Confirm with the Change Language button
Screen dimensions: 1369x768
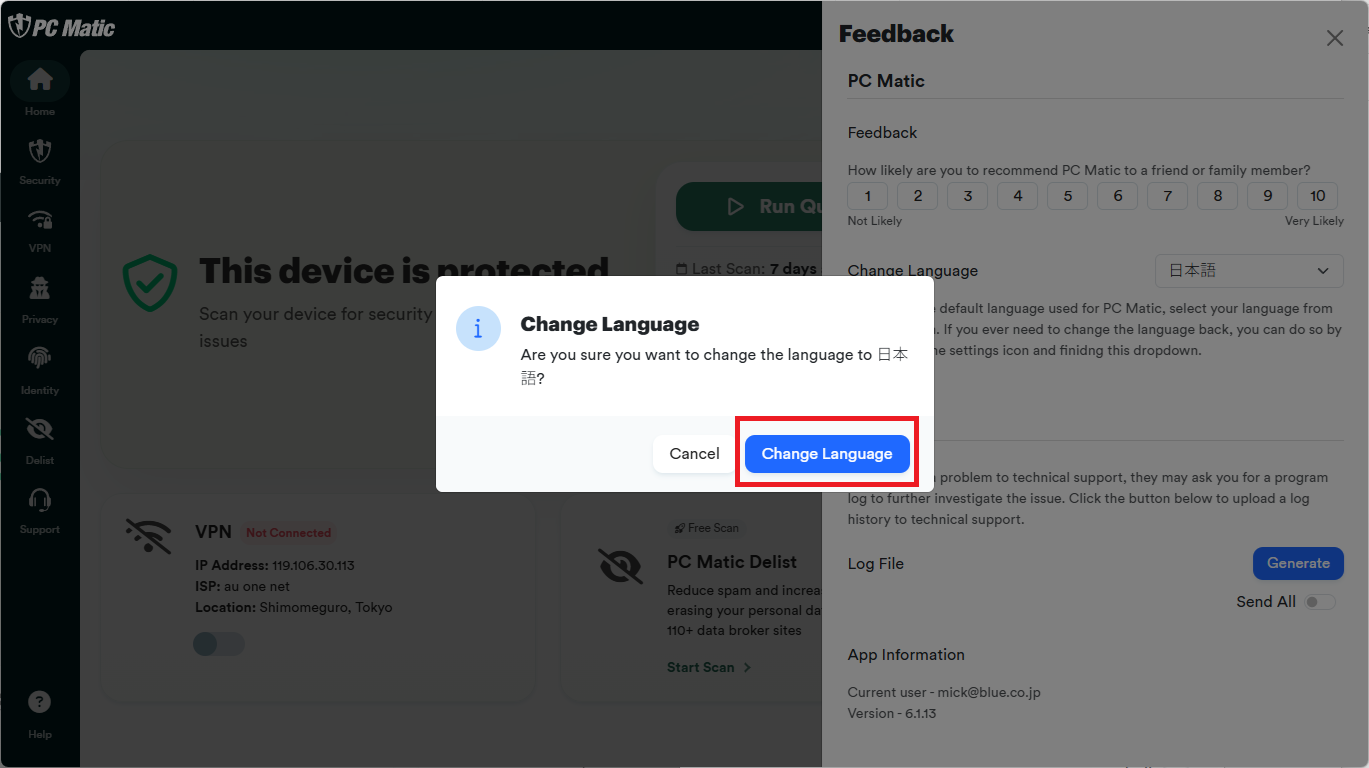coord(827,454)
